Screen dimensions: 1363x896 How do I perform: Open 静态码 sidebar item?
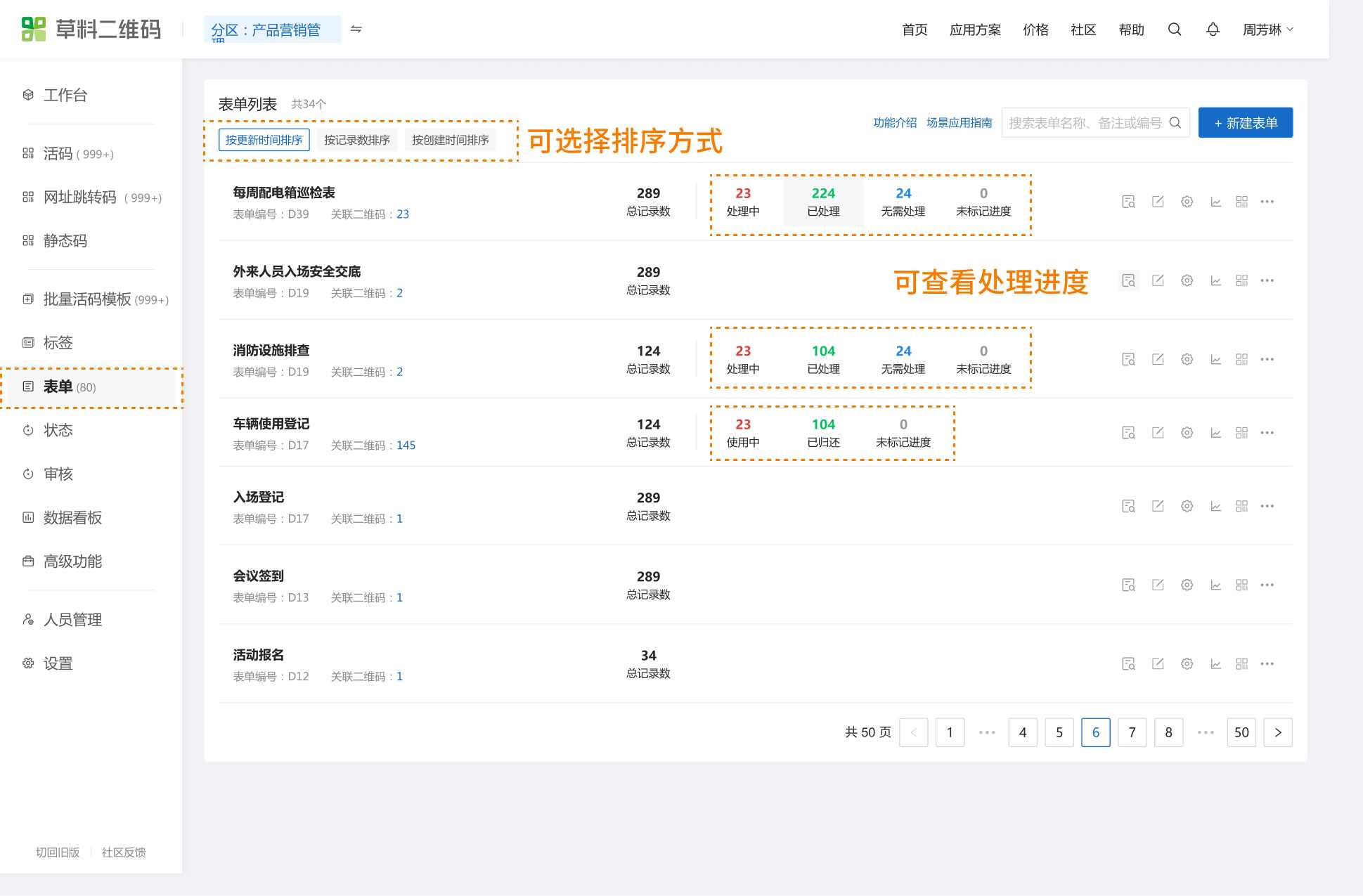click(65, 241)
